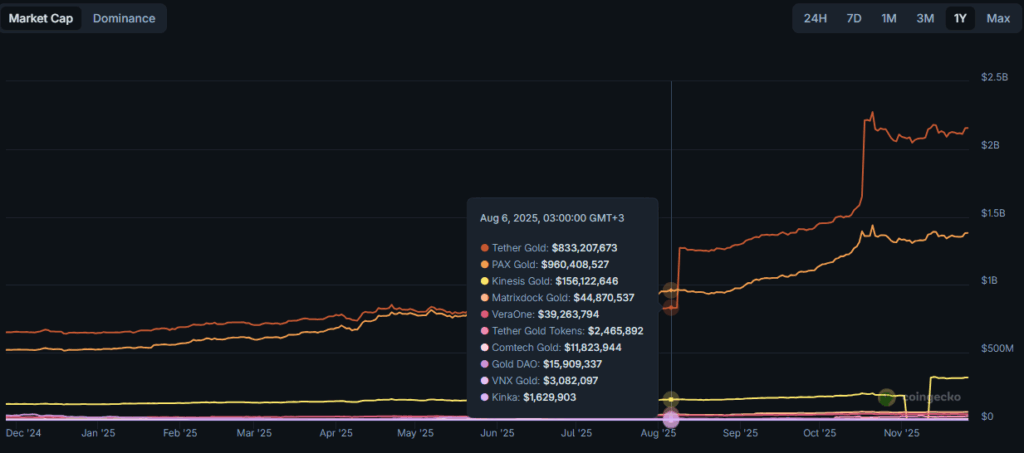Click the Kinesis Gold yellow legend dot
The width and height of the screenshot is (1024, 453).
click(x=485, y=281)
